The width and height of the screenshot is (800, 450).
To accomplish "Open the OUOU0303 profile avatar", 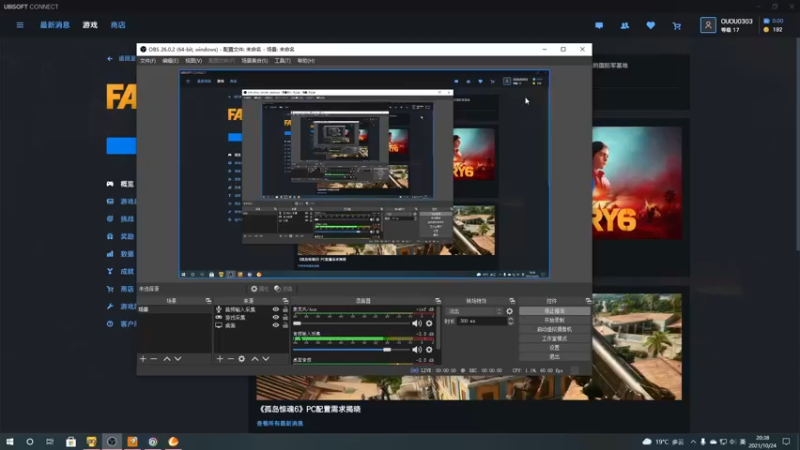I will (708, 25).
